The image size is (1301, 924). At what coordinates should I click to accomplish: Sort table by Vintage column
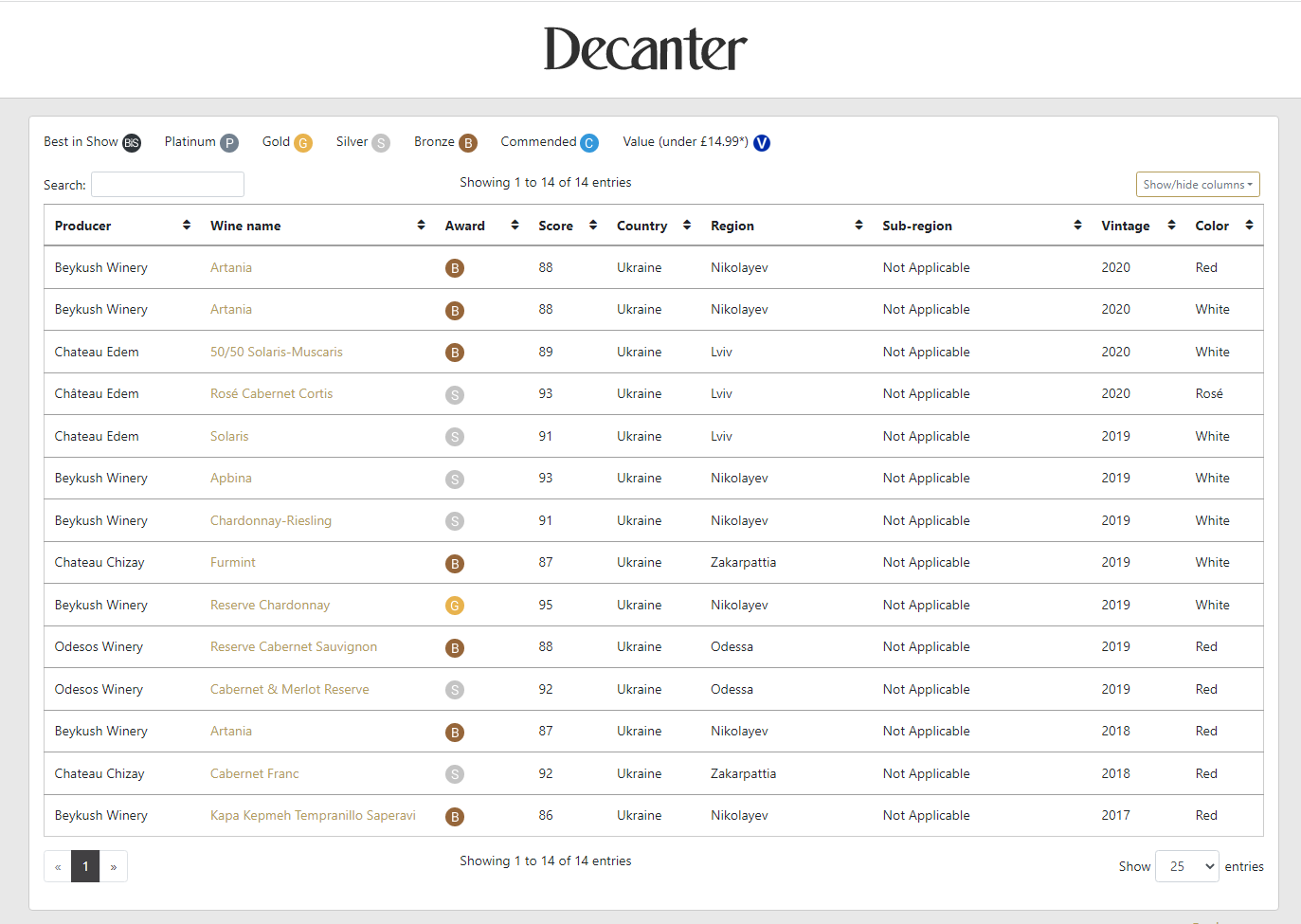[1138, 226]
